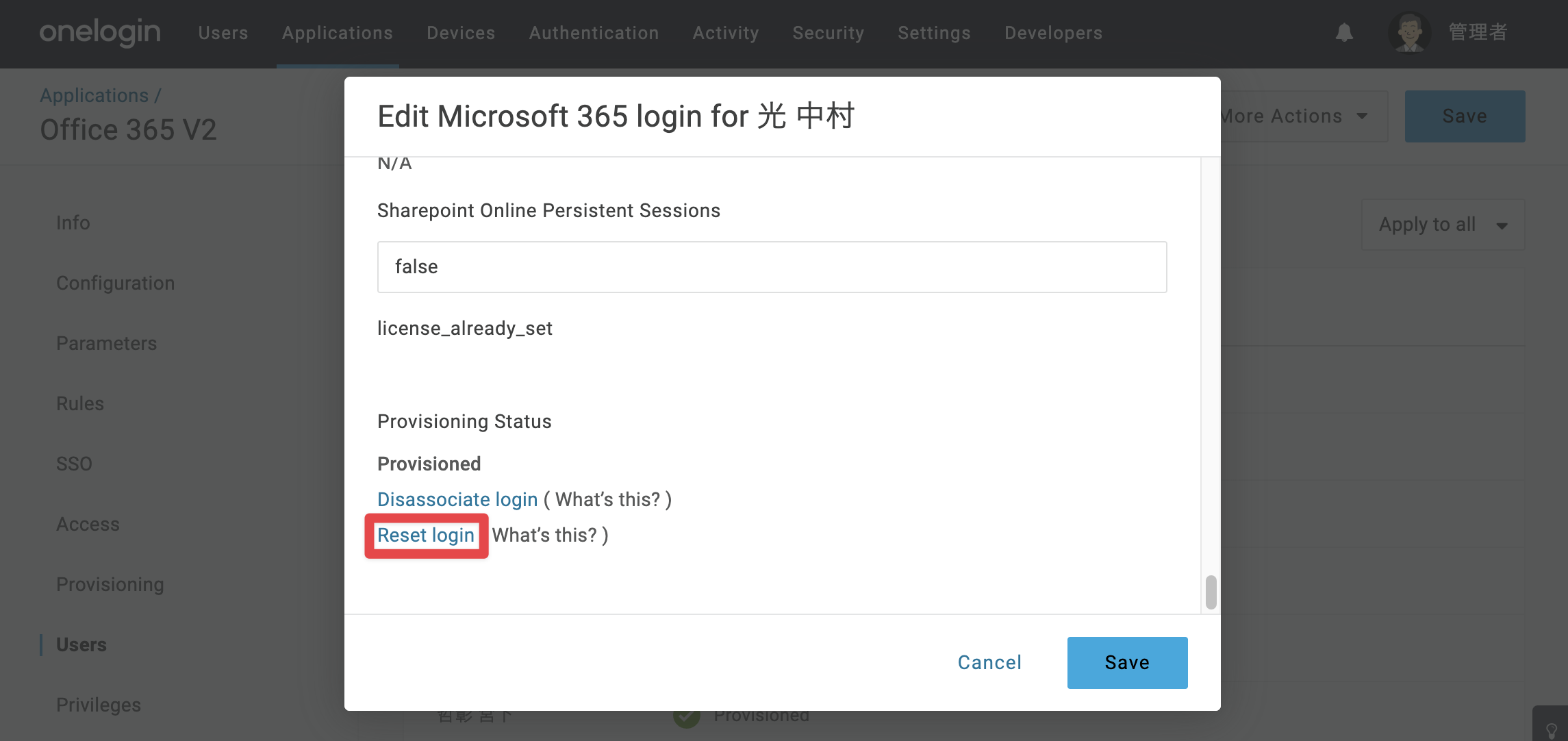Open the Security top menu
1568x741 pixels.
[829, 32]
